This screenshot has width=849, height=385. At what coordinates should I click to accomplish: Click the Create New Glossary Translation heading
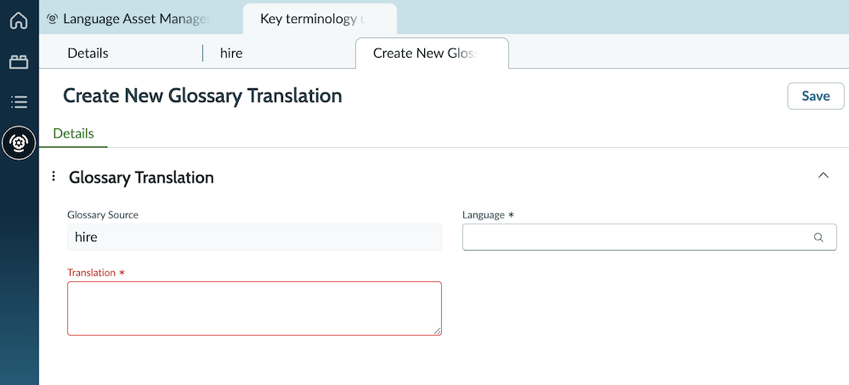coord(203,95)
